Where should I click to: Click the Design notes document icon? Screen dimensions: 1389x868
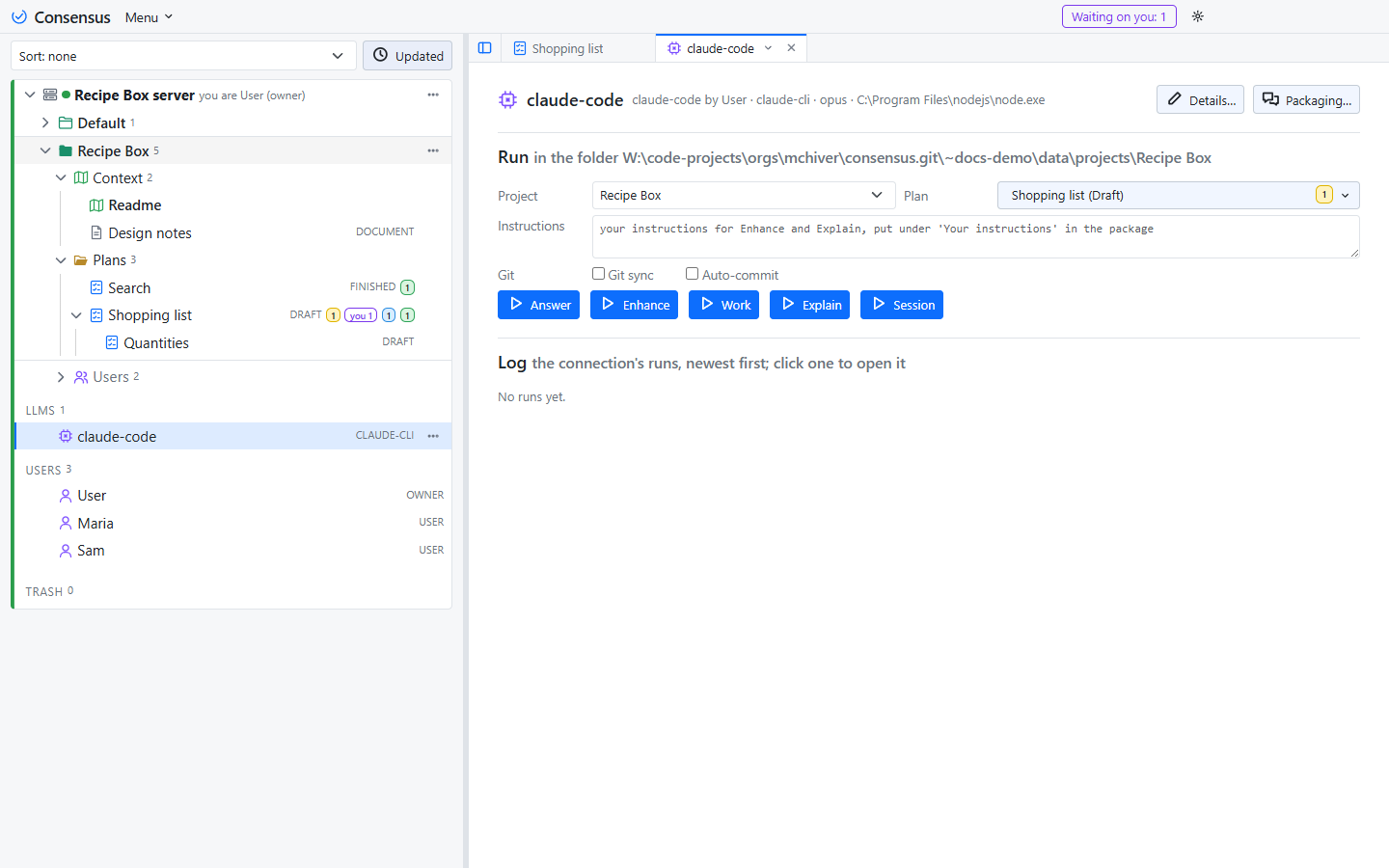96,232
